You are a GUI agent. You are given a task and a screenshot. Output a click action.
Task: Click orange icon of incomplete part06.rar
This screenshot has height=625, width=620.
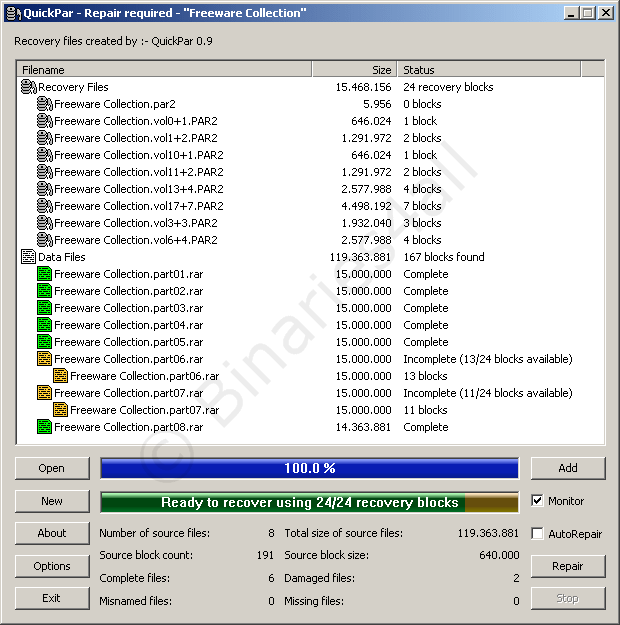44,359
